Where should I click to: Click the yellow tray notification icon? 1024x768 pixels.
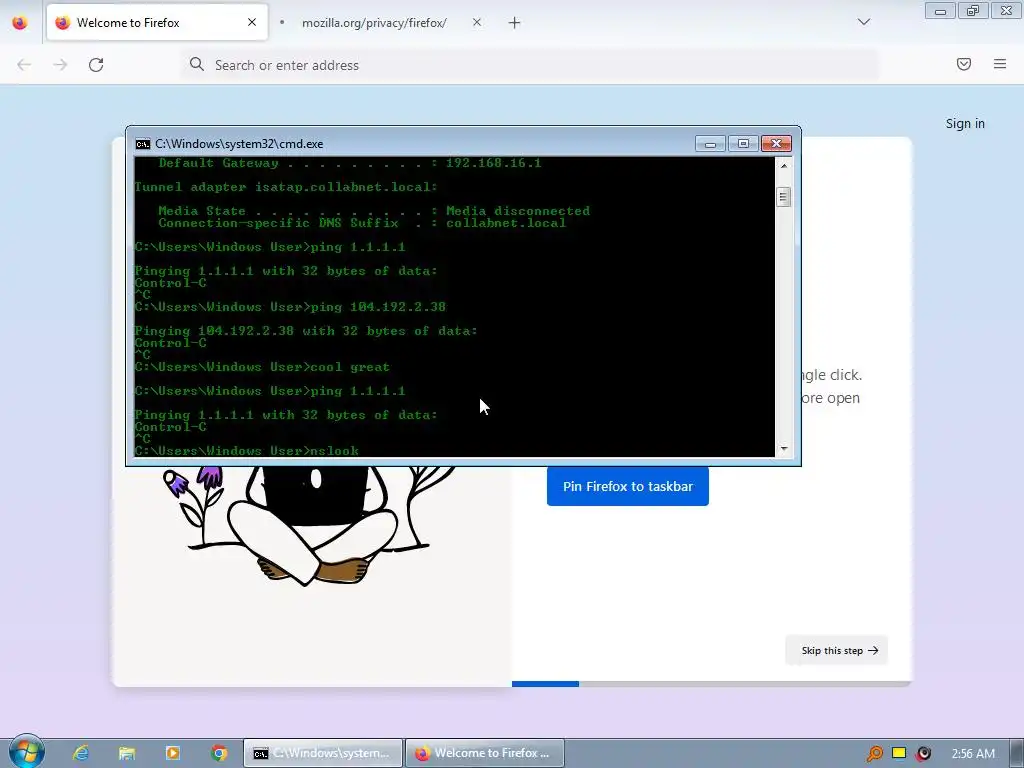coord(899,753)
